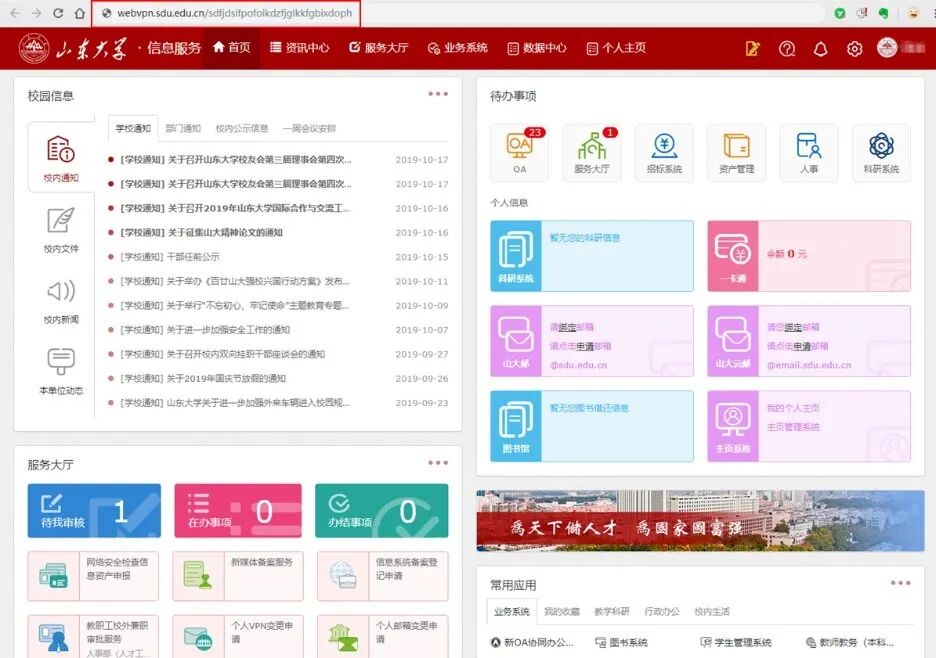Switch to 行政办公 apps tab
Screen dimensions: 936x658
coord(662,611)
